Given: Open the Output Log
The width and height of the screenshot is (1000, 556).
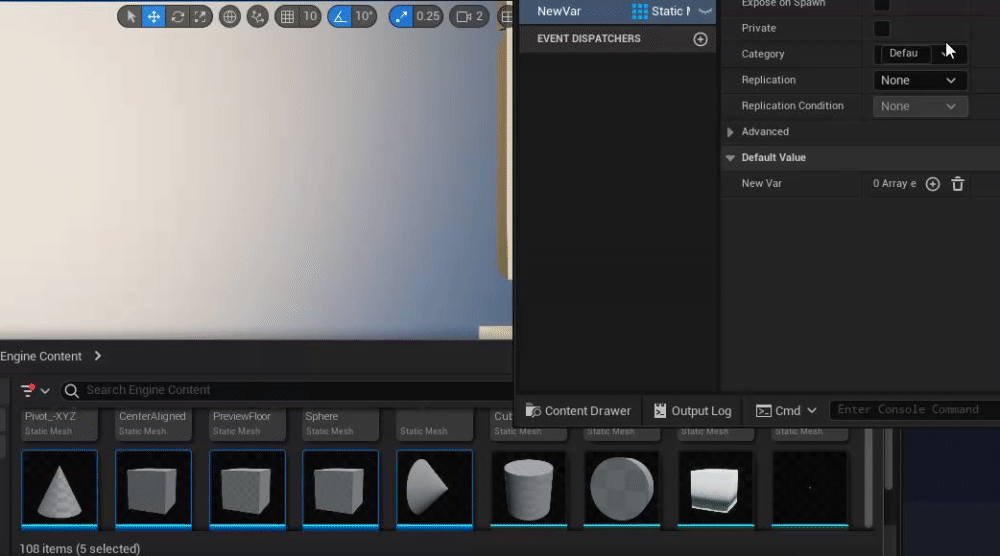Looking at the screenshot, I should (x=693, y=411).
